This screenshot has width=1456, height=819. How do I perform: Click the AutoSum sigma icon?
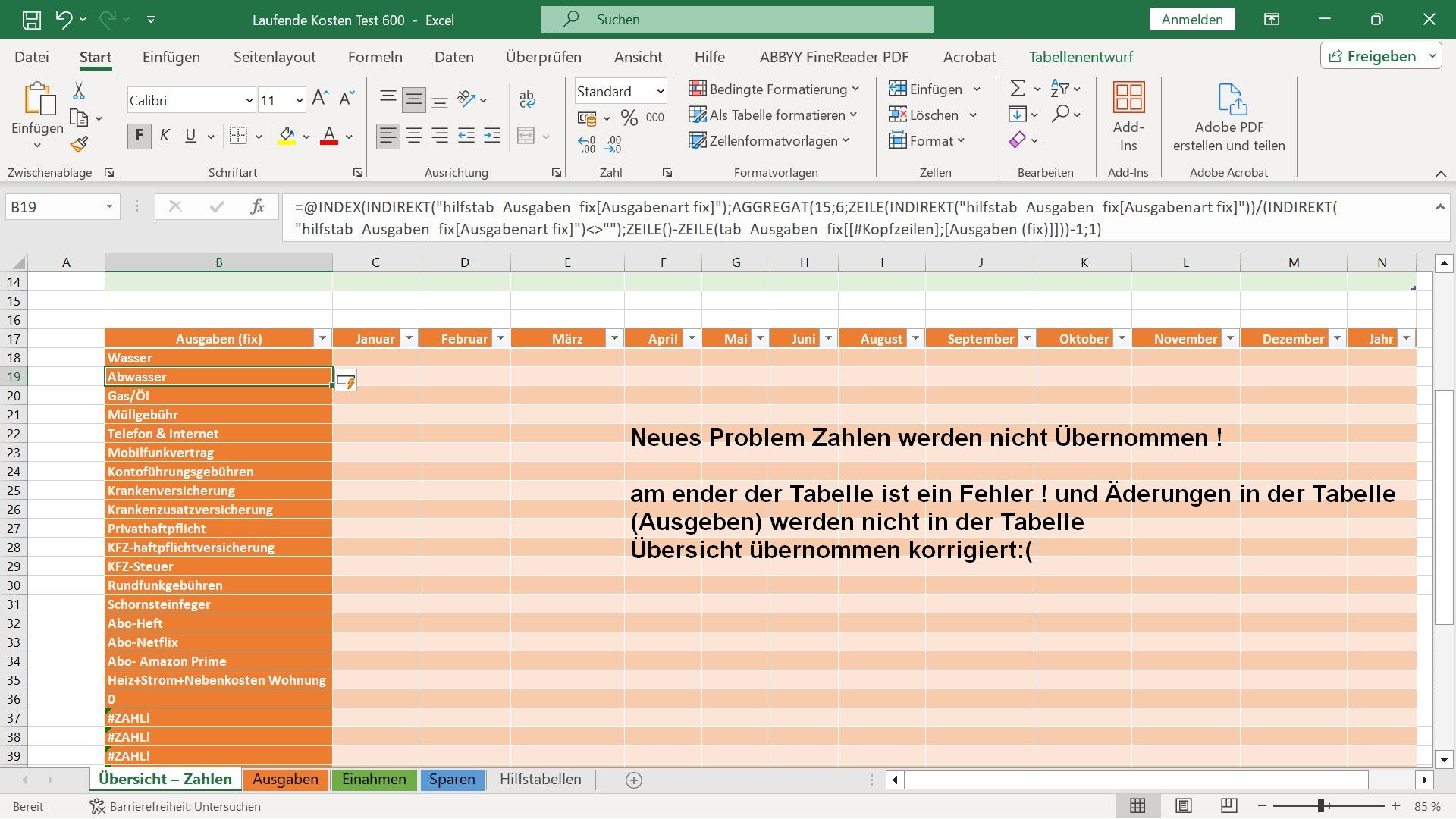[1018, 89]
